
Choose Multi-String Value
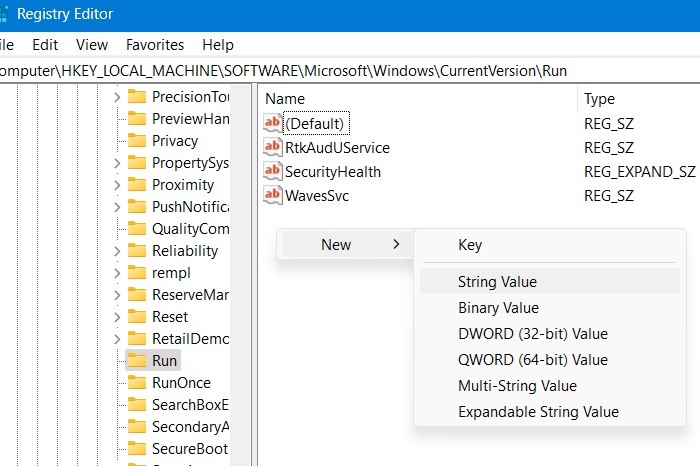coord(550,385)
